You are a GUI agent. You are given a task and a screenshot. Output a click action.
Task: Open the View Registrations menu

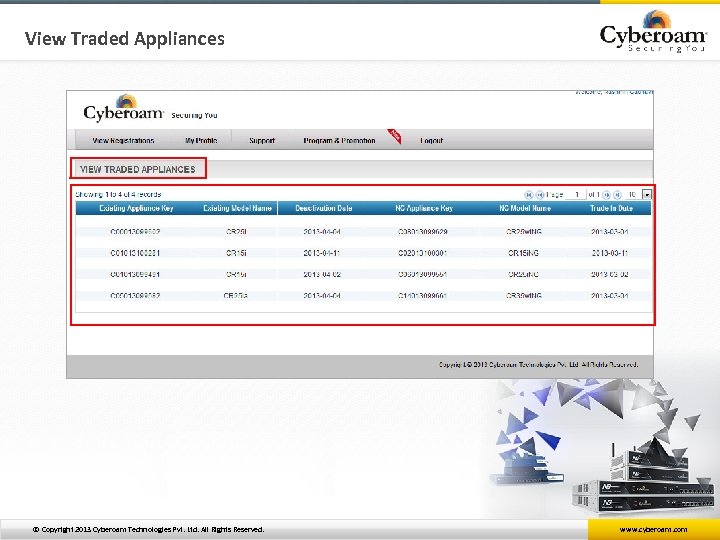pyautogui.click(x=123, y=141)
